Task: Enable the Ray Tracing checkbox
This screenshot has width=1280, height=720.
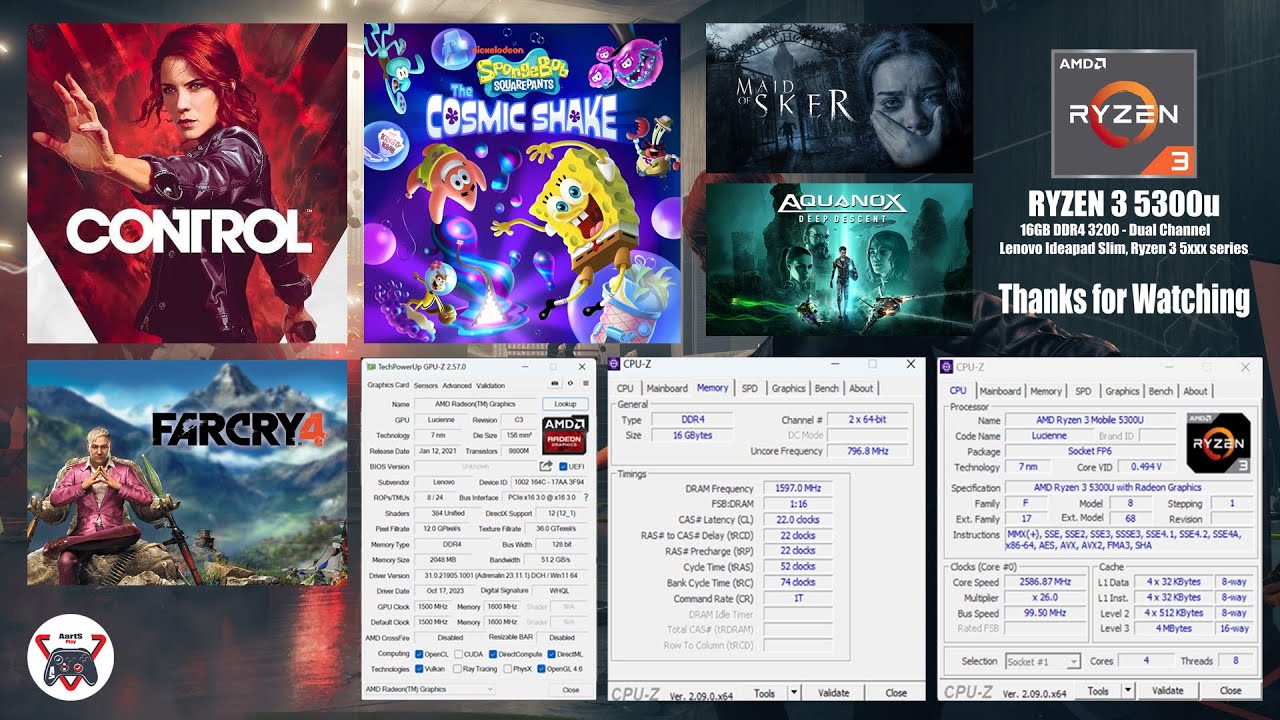Action: [x=457, y=669]
